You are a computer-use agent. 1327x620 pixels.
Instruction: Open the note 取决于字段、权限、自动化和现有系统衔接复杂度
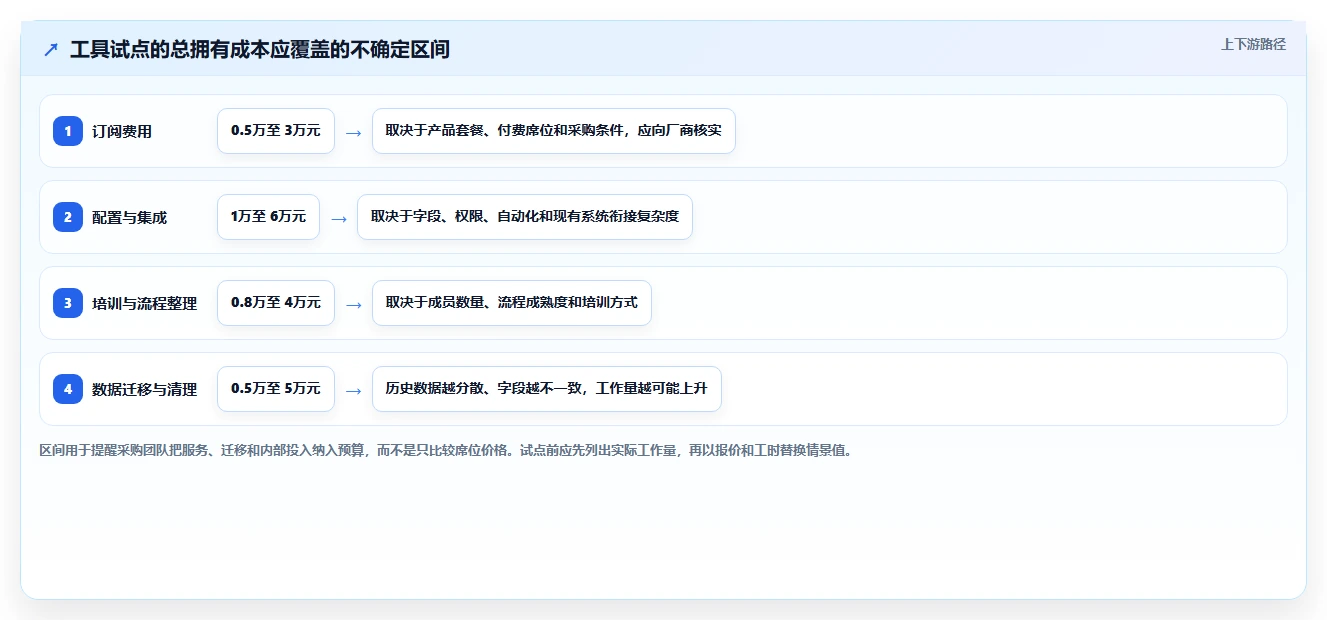pyautogui.click(x=525, y=217)
